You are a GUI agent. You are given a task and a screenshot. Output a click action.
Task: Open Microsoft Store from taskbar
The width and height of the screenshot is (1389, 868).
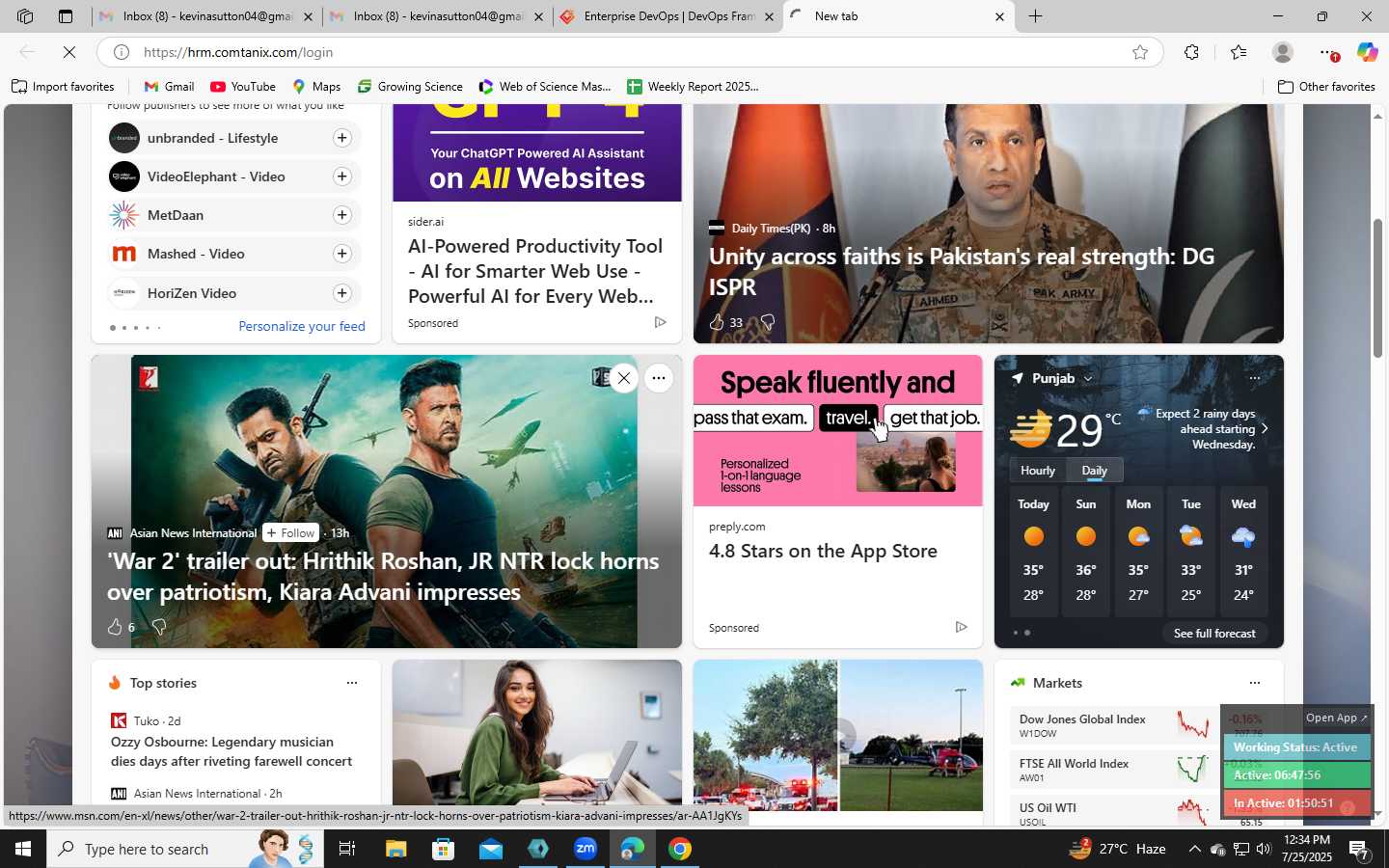click(444, 849)
